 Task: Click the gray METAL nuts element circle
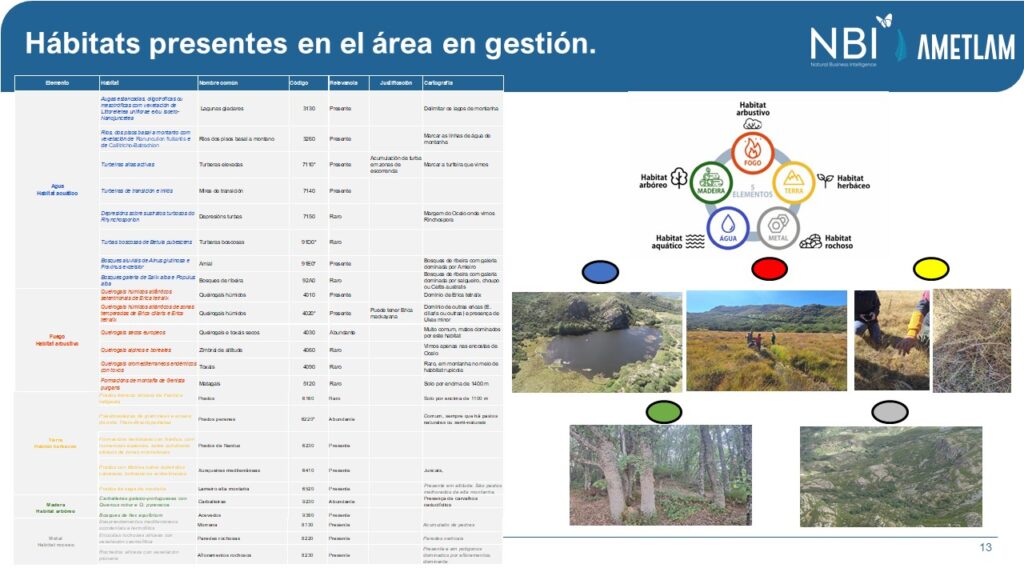point(778,228)
